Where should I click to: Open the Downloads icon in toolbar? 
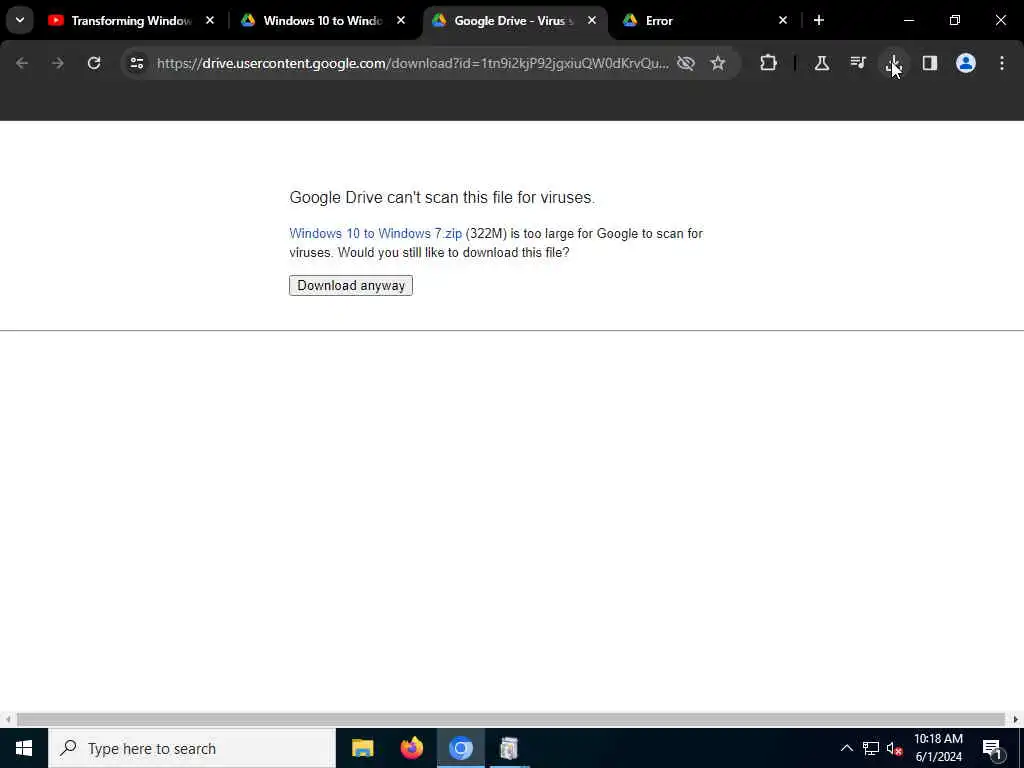tap(893, 63)
